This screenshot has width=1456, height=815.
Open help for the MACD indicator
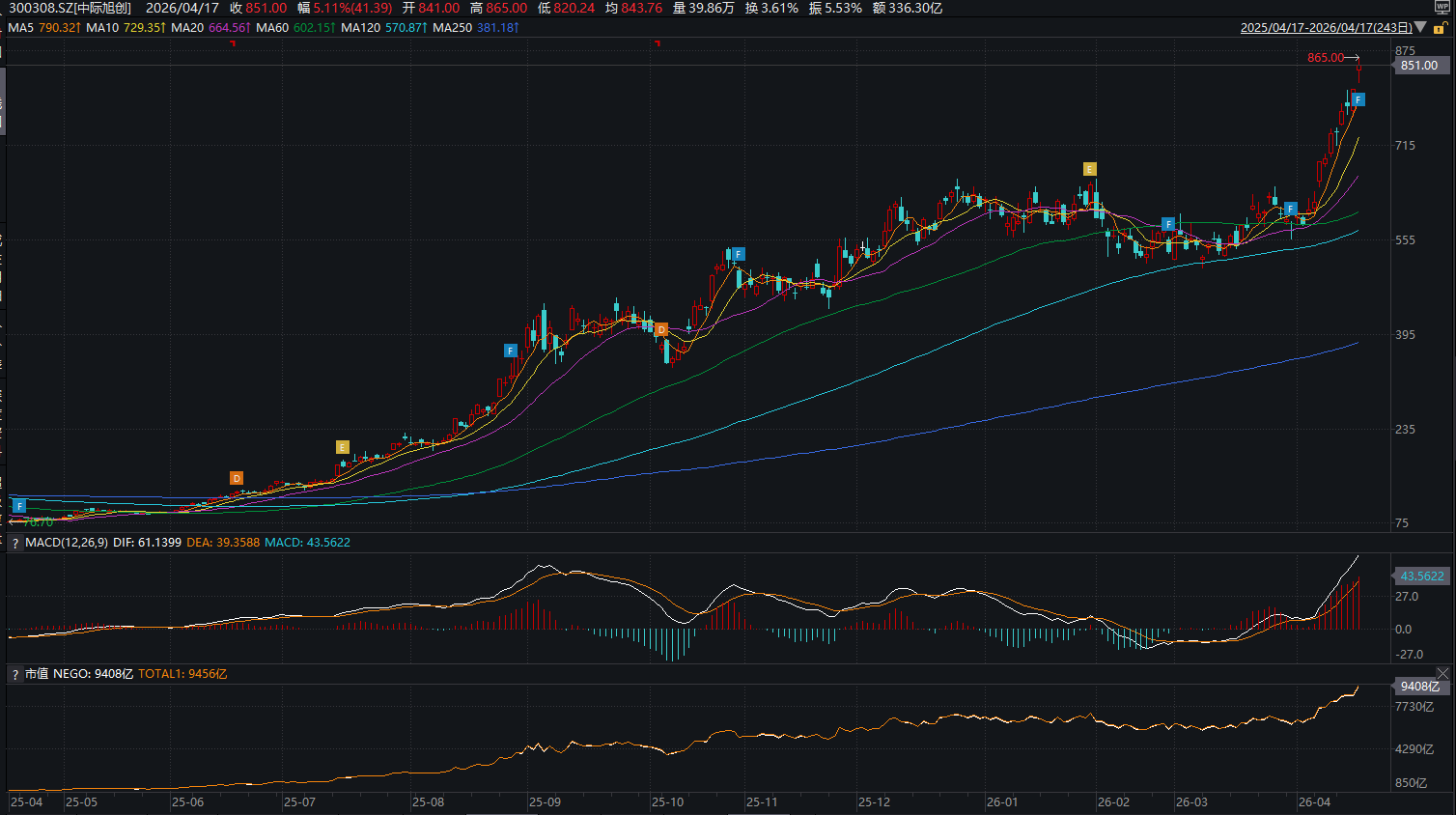pos(15,544)
